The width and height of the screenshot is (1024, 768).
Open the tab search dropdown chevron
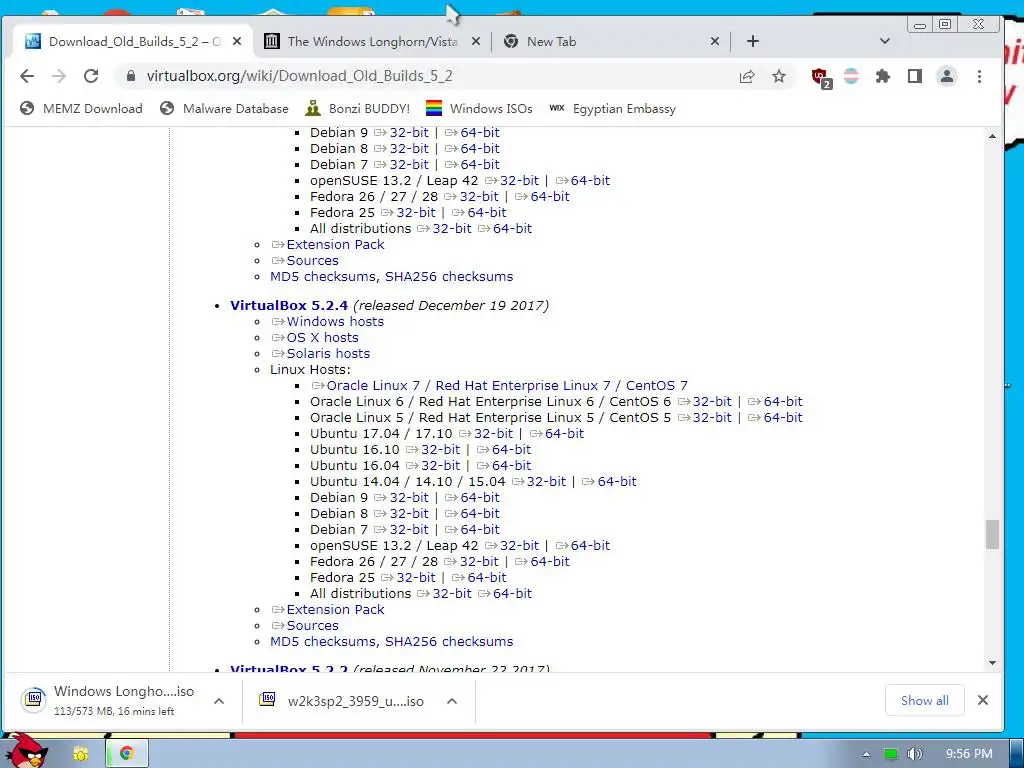885,41
